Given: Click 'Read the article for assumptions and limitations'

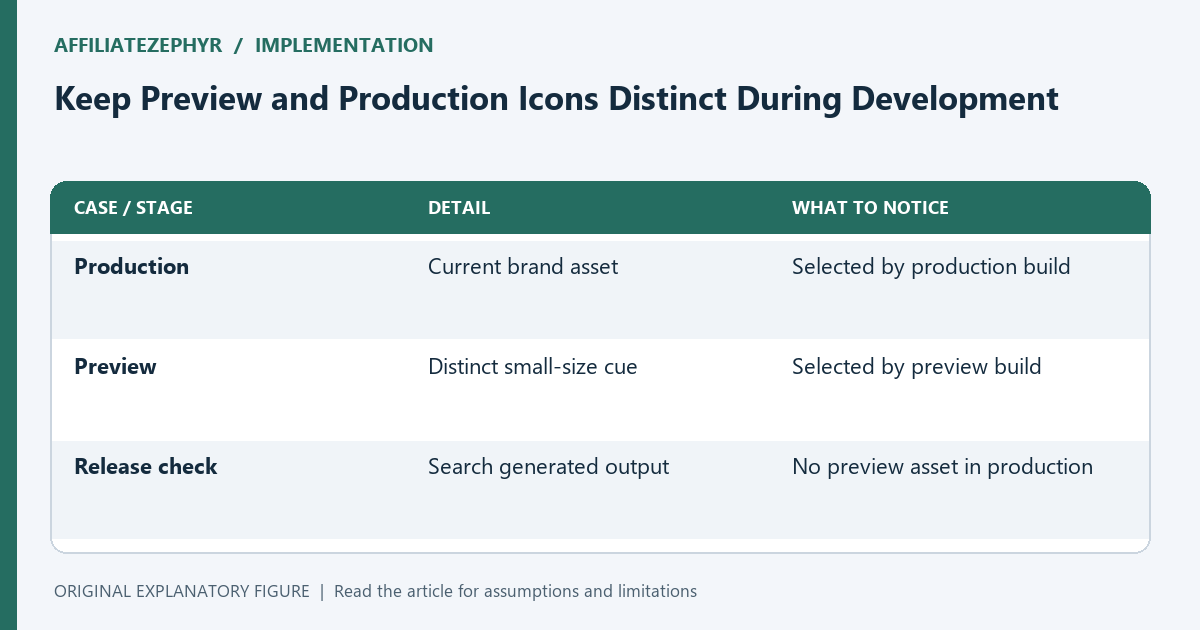Looking at the screenshot, I should [515, 591].
